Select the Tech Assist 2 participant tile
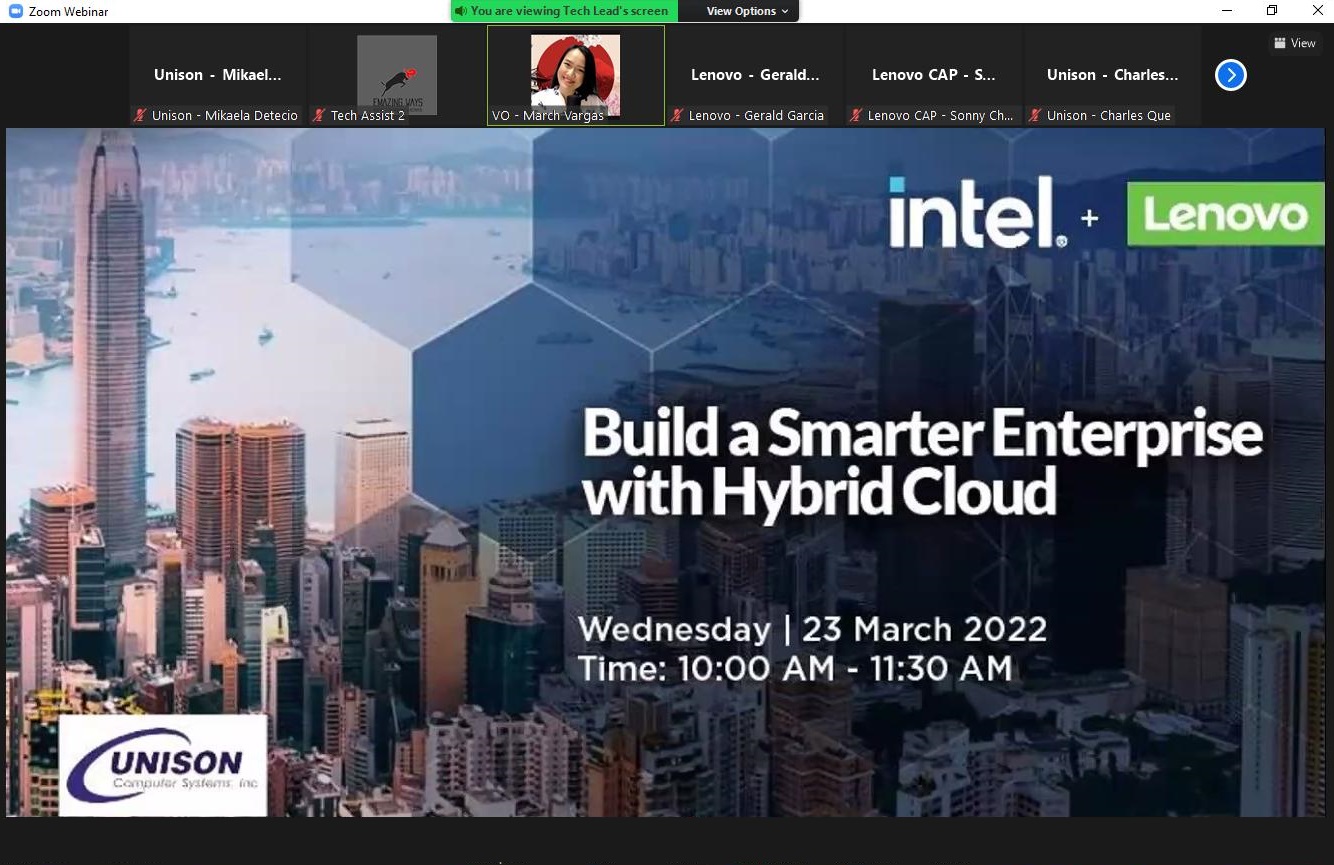Image resolution: width=1334 pixels, height=865 pixels. tap(396, 75)
